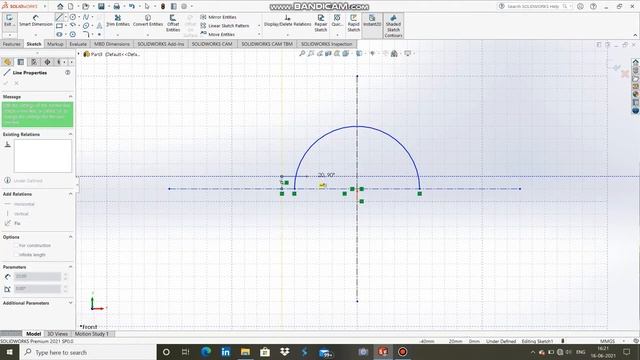
Task: Open the DimXpertManager panel tab
Action: point(47,62)
